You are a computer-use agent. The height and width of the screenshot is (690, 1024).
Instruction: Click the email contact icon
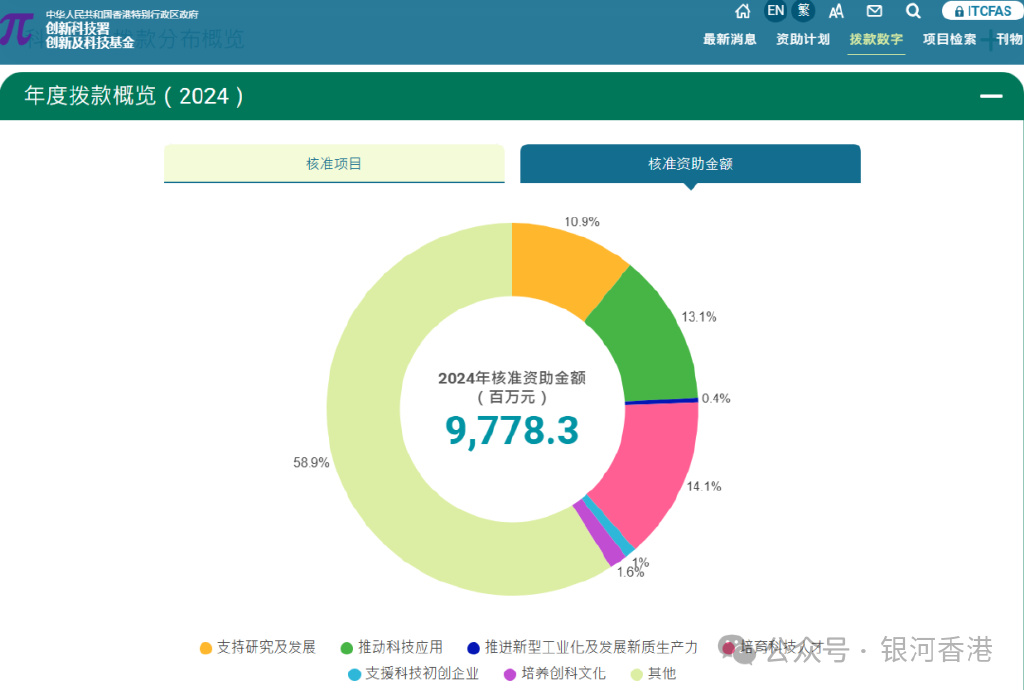874,11
